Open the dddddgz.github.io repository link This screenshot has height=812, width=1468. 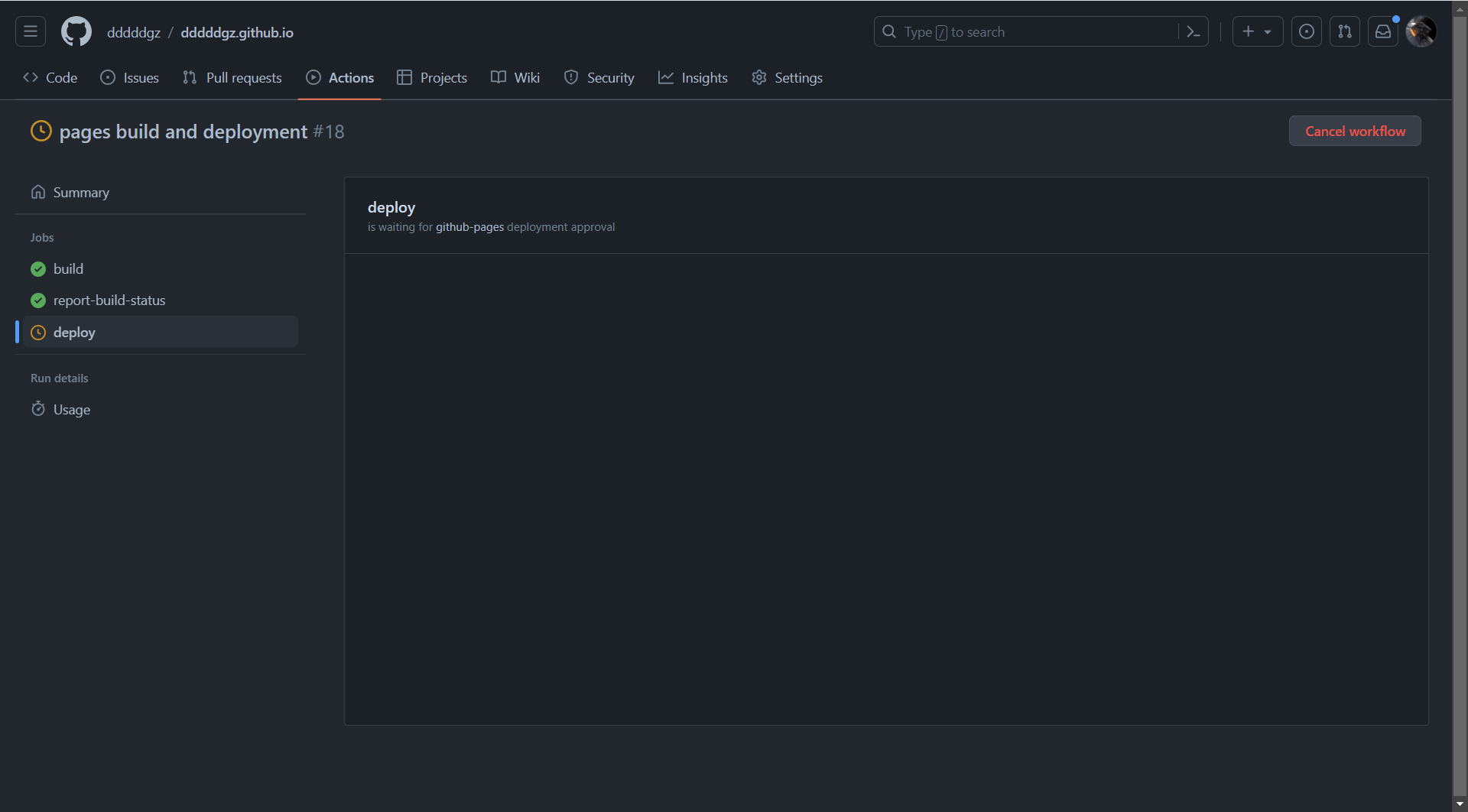click(237, 32)
